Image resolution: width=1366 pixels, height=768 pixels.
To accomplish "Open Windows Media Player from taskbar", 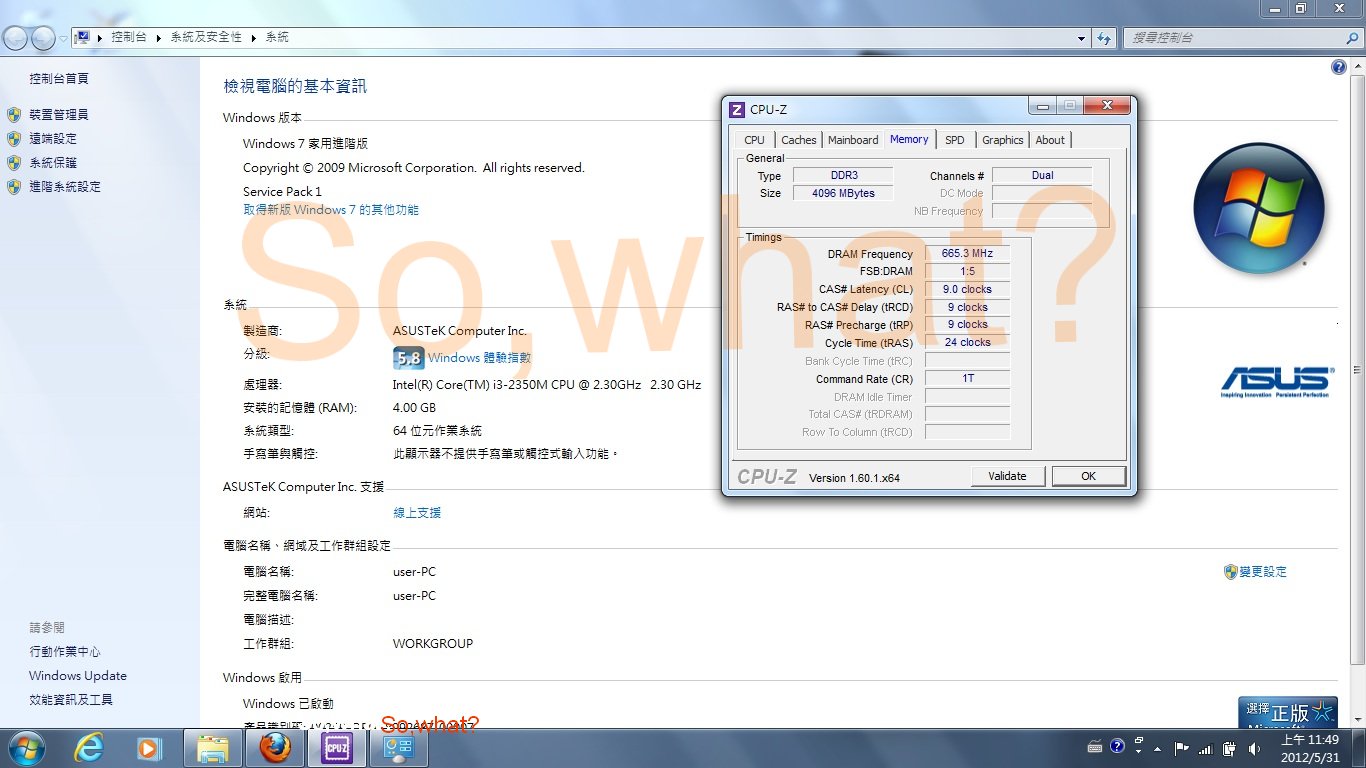I will 149,747.
